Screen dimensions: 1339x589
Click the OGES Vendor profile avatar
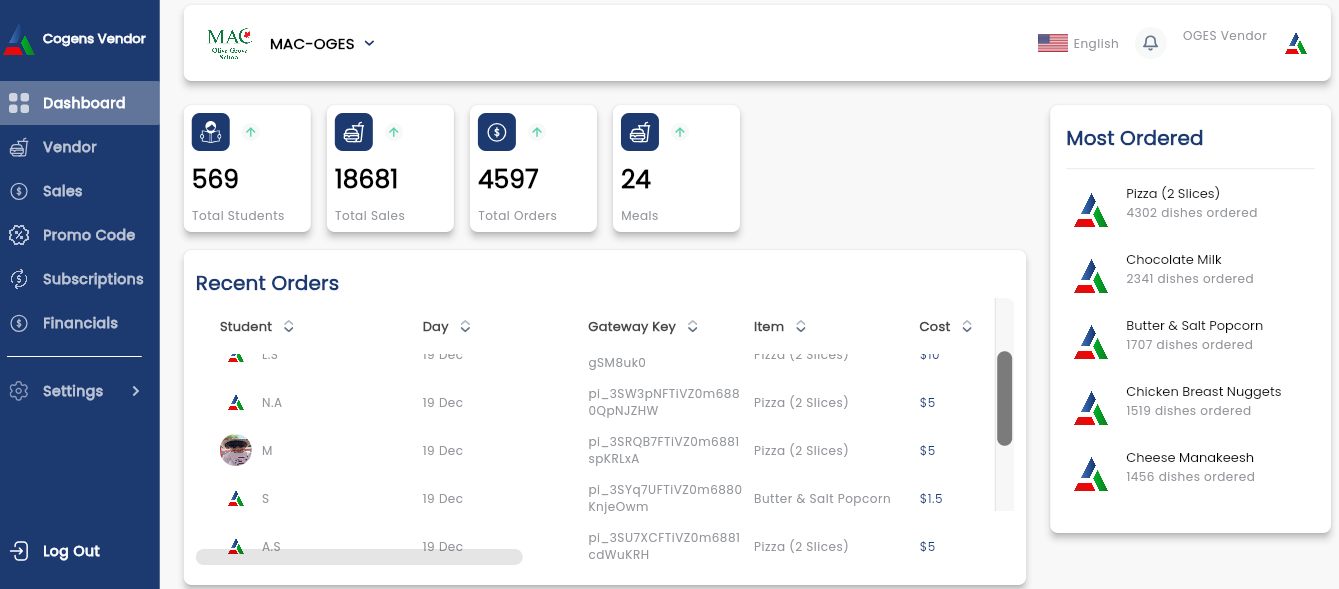(1296, 43)
